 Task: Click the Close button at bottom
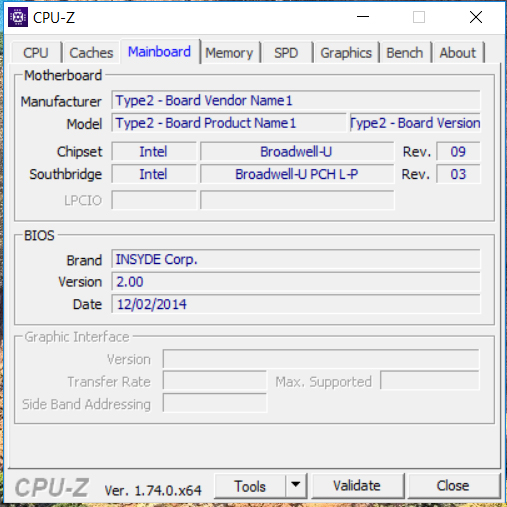453,485
